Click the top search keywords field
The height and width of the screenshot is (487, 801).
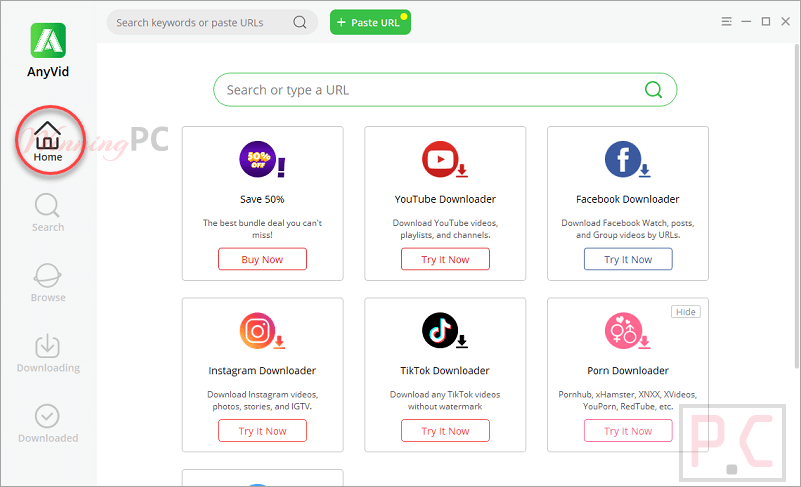[212, 22]
